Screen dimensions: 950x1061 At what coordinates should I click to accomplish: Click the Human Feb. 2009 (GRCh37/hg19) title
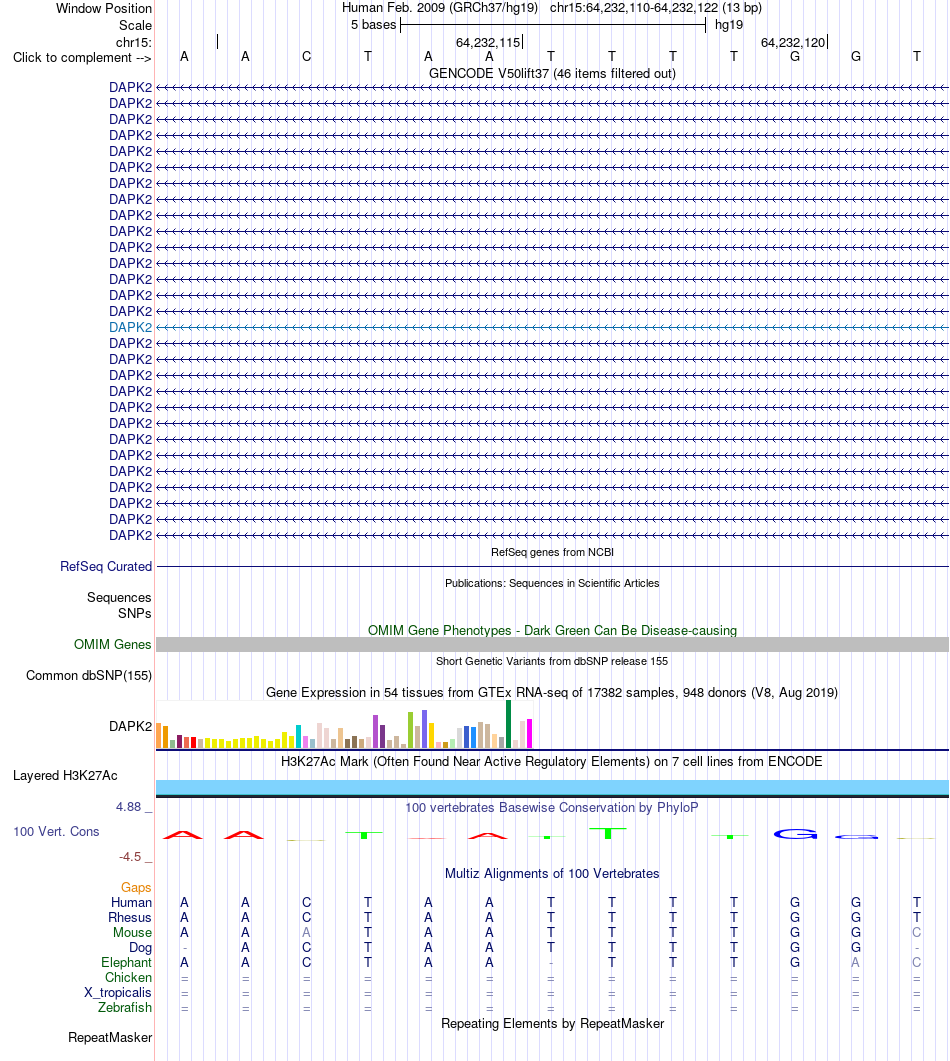[x=440, y=7]
